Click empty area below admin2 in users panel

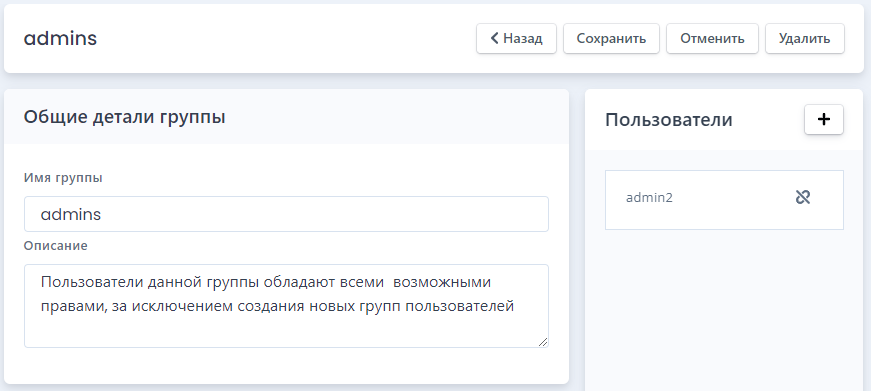tap(724, 311)
